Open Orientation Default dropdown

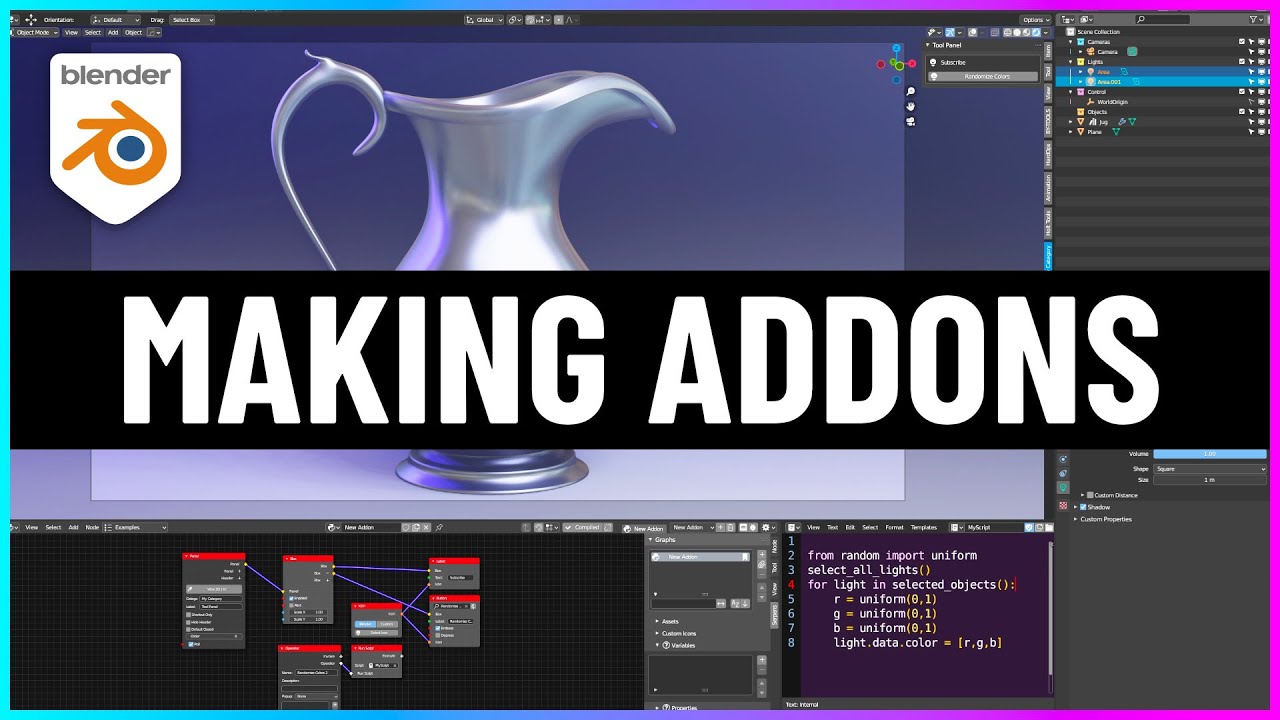point(115,19)
